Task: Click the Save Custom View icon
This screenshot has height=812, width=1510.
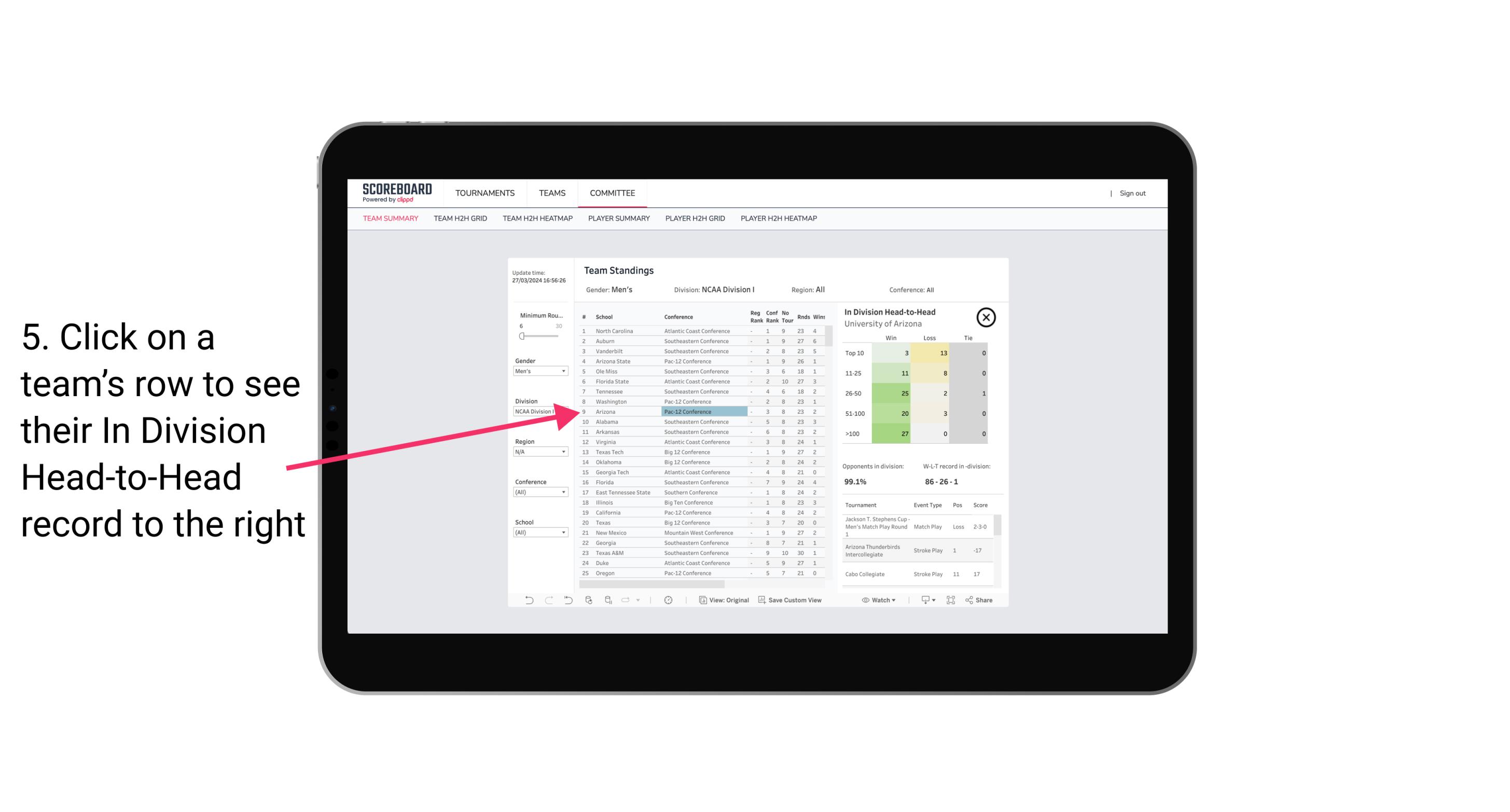Action: pyautogui.click(x=762, y=600)
